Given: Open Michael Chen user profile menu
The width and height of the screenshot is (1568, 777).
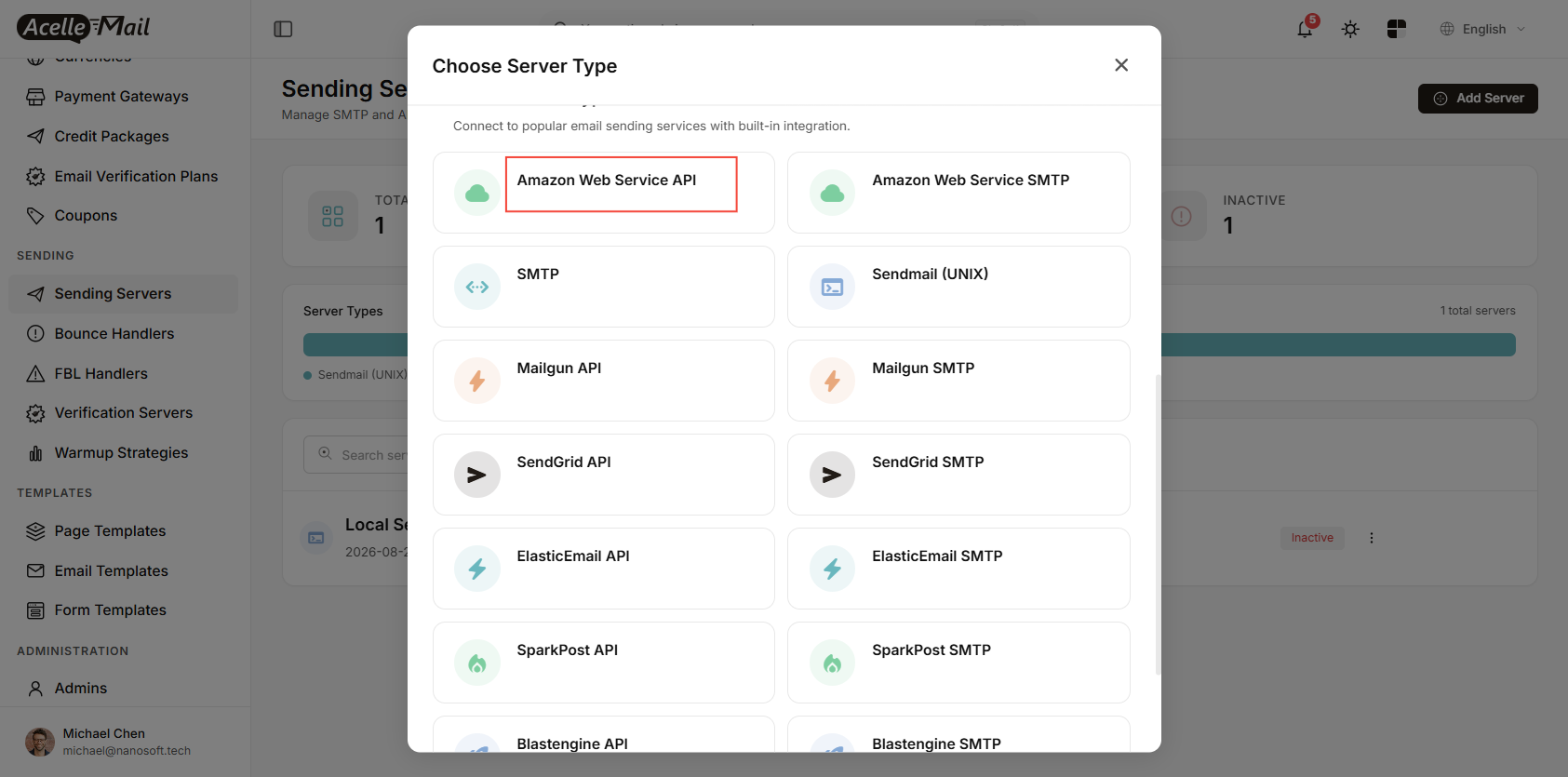Looking at the screenshot, I should (x=125, y=742).
